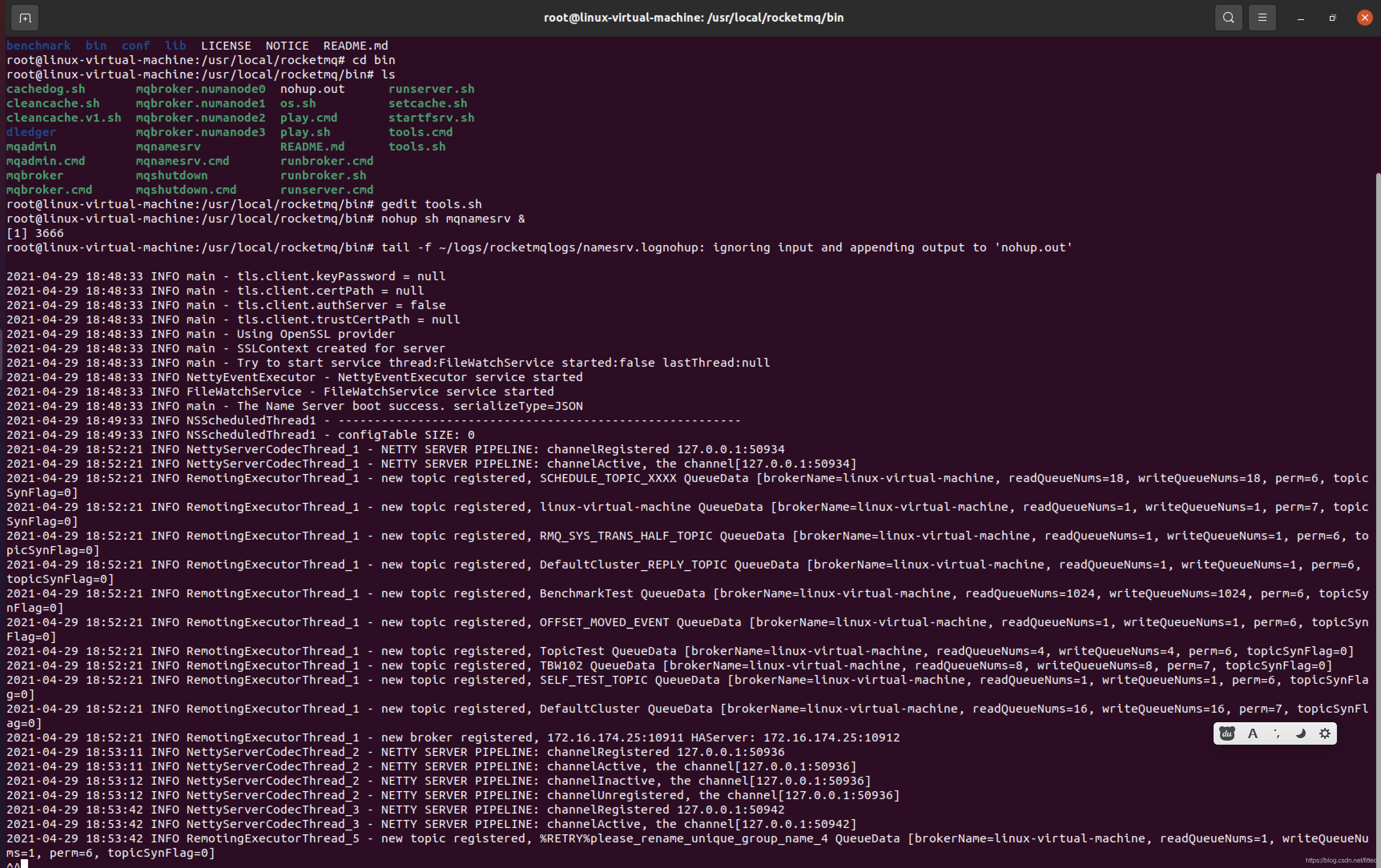Click the cleancache.sh file name
Viewport: 1381px width, 868px height.
tap(53, 103)
